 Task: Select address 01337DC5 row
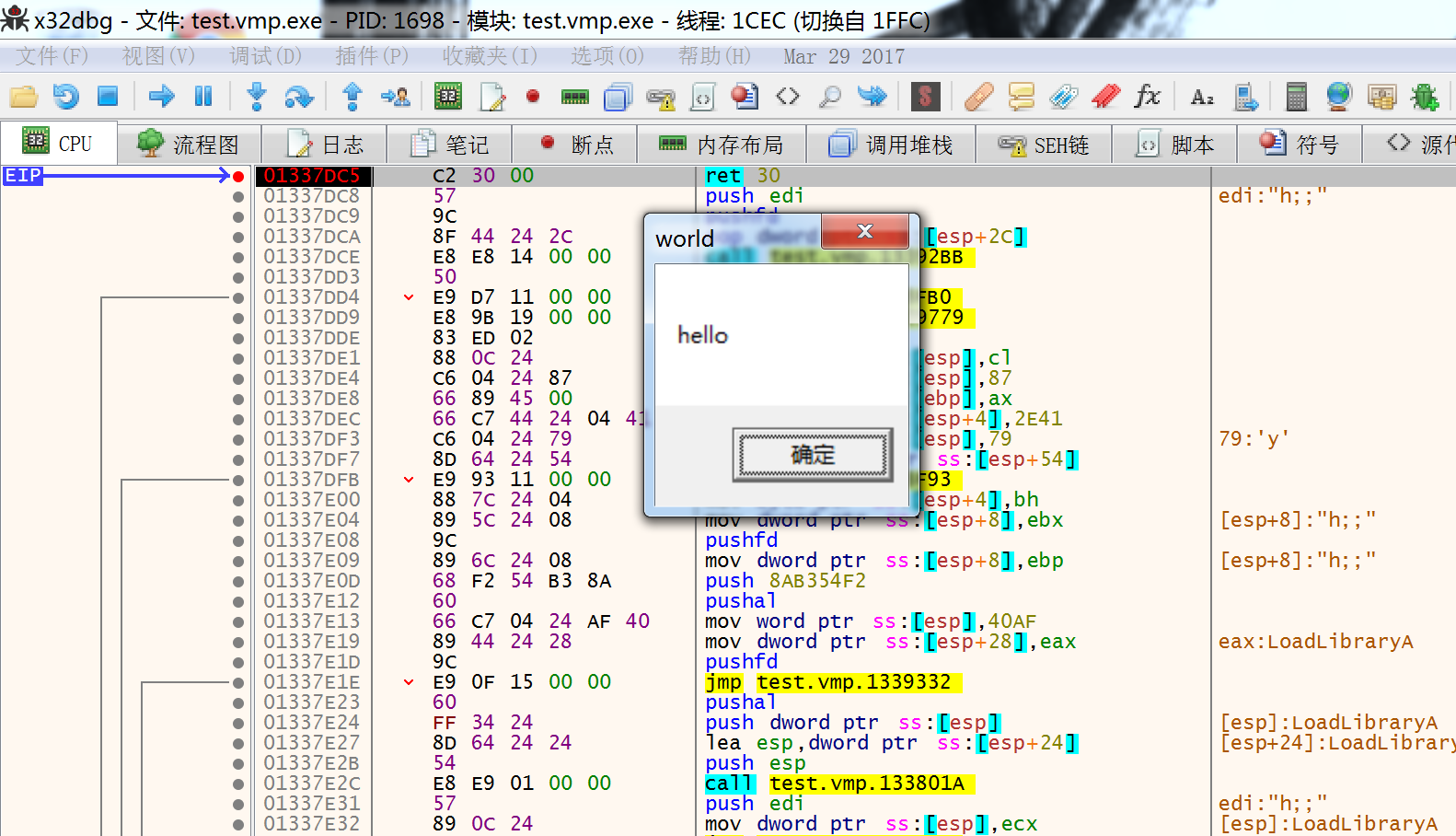tap(313, 176)
